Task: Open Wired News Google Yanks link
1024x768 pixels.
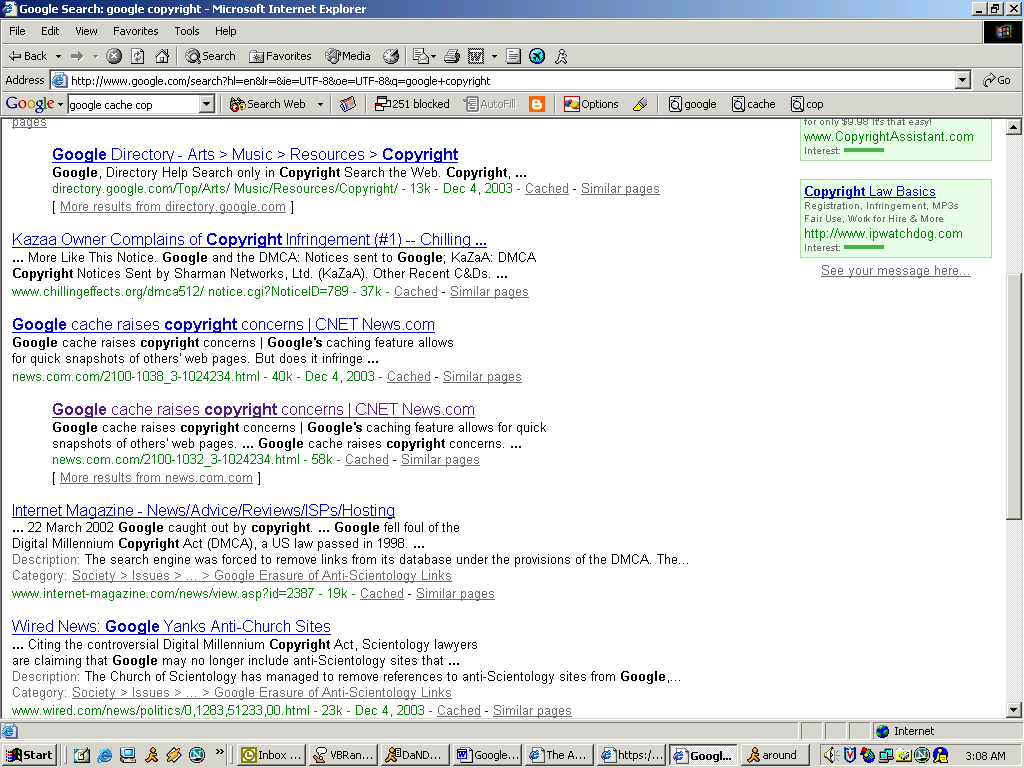Action: click(171, 626)
